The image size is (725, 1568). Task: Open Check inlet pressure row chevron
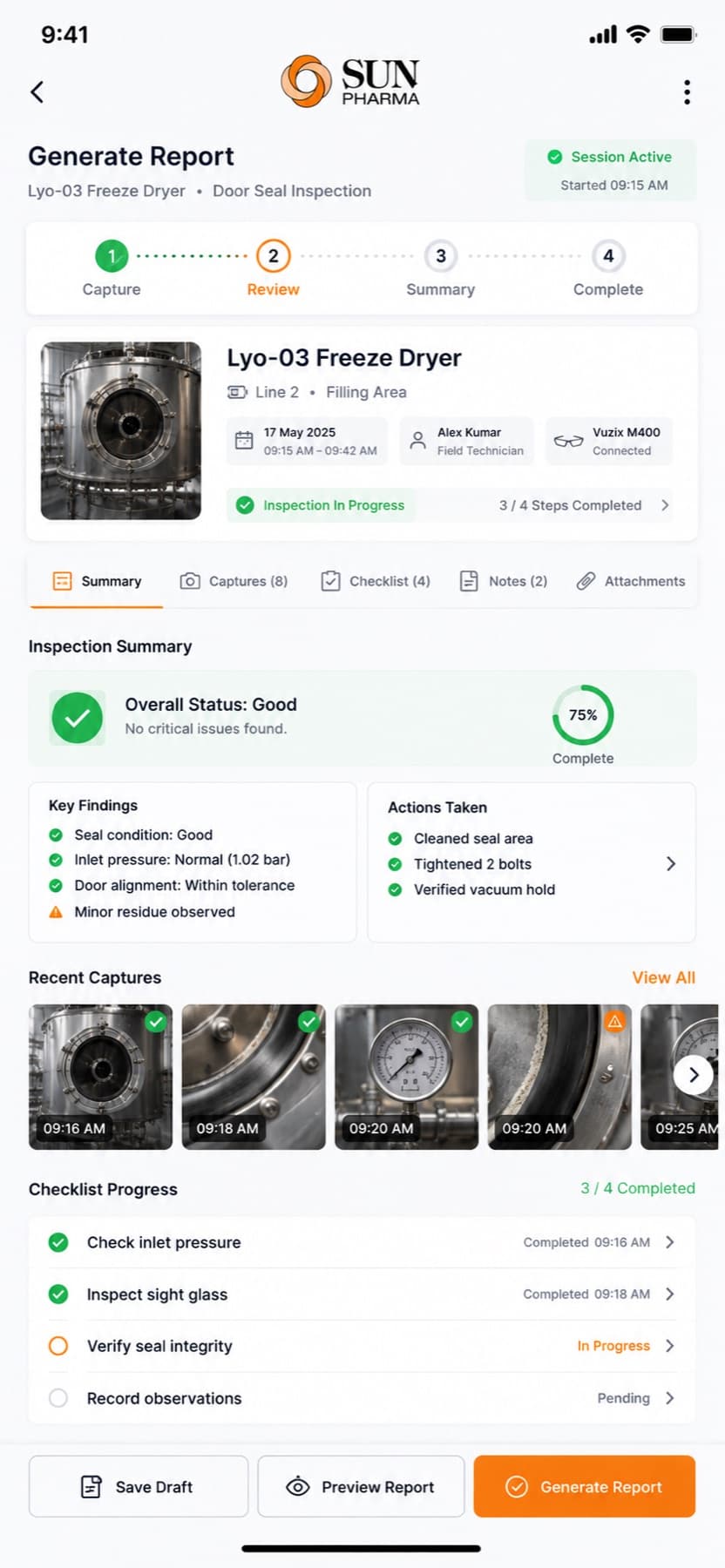coord(669,1242)
